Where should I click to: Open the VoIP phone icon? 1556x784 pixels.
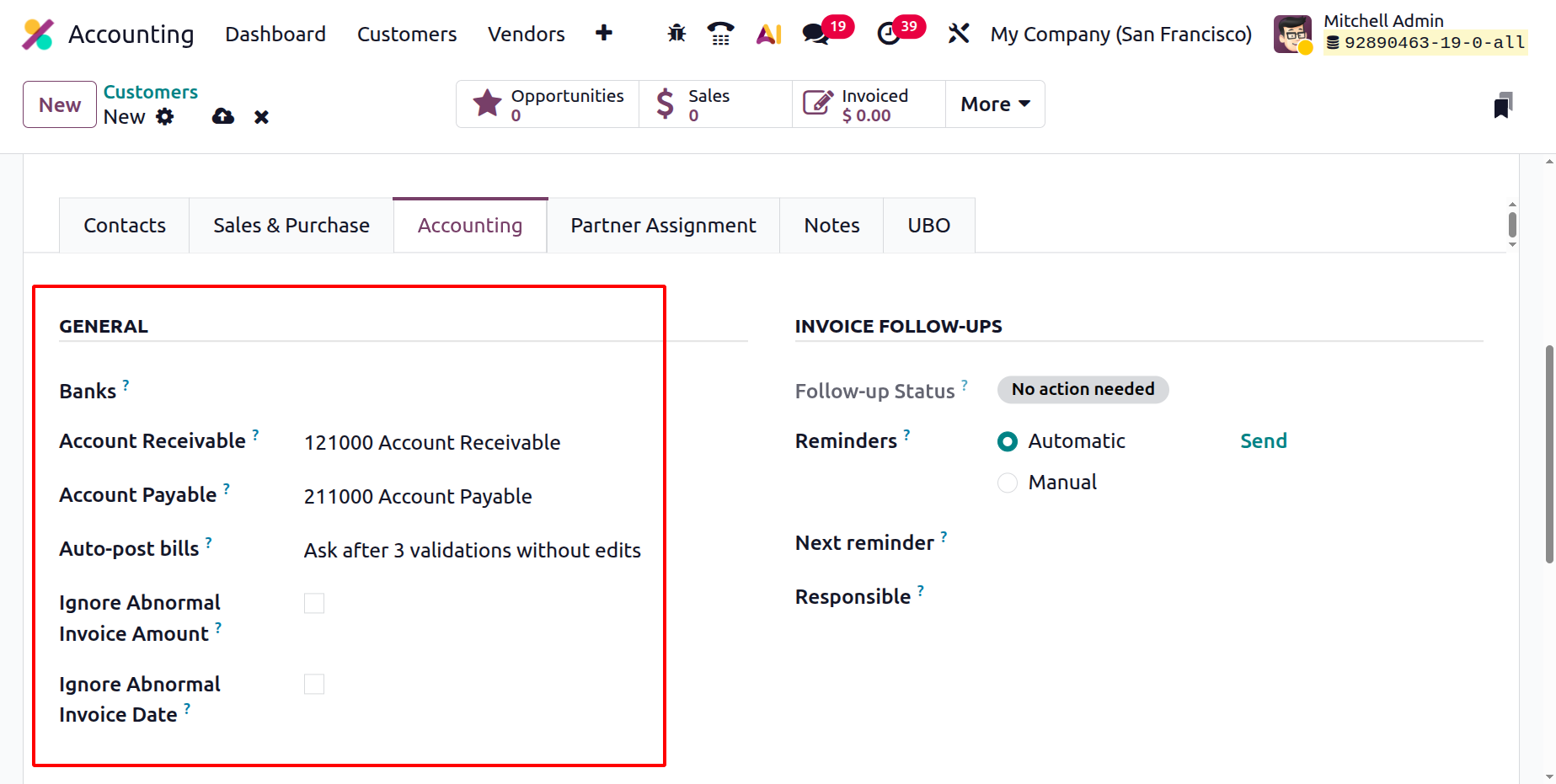[720, 34]
